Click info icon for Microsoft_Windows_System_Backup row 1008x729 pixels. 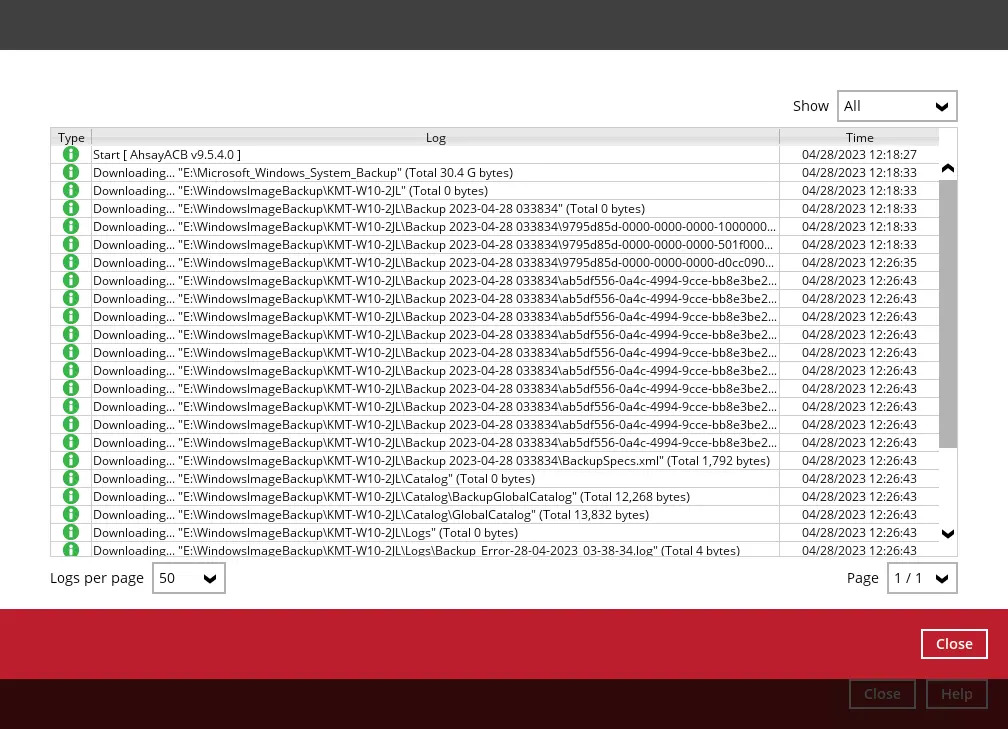[71, 173]
